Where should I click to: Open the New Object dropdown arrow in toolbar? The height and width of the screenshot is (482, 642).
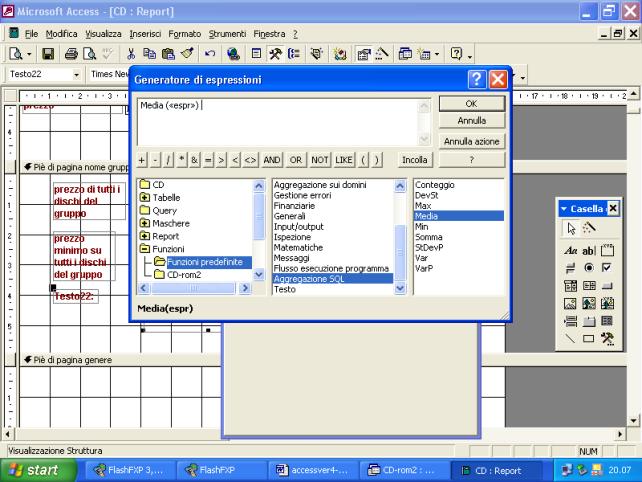click(437, 54)
